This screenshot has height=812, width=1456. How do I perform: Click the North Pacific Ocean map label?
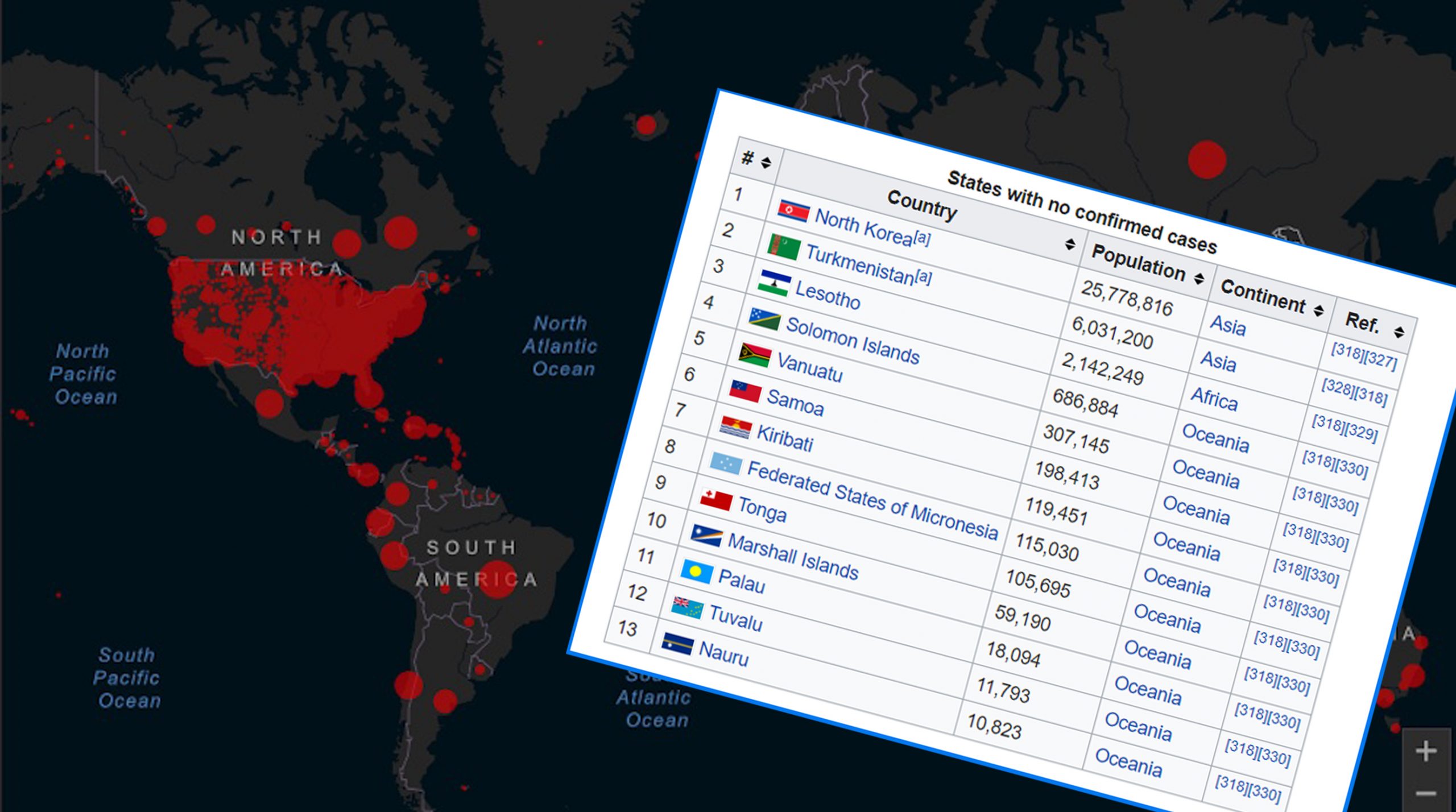pos(84,374)
